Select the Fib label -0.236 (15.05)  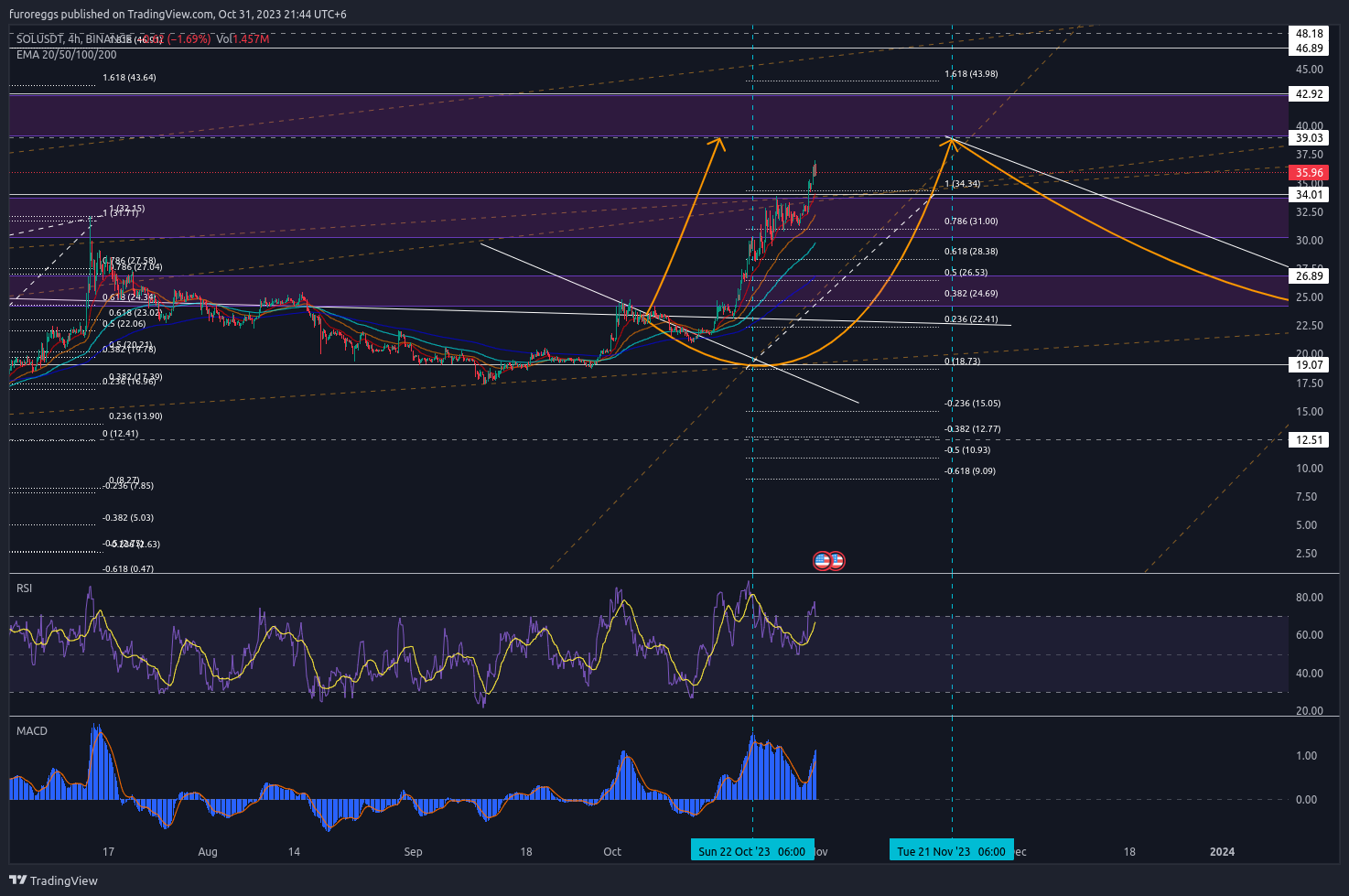click(x=973, y=404)
